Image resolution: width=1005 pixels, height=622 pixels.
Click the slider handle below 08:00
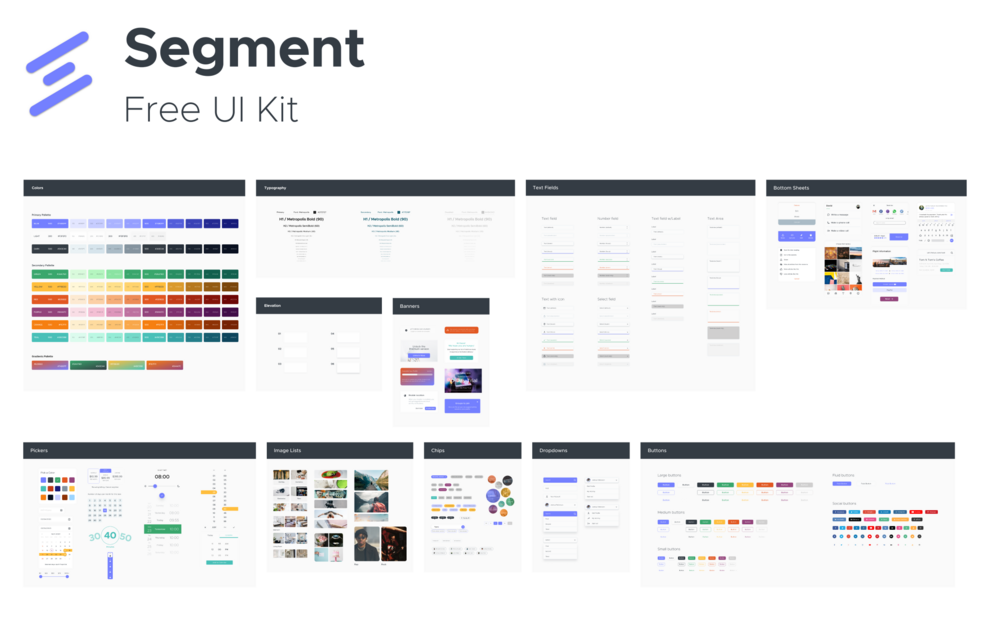155,487
